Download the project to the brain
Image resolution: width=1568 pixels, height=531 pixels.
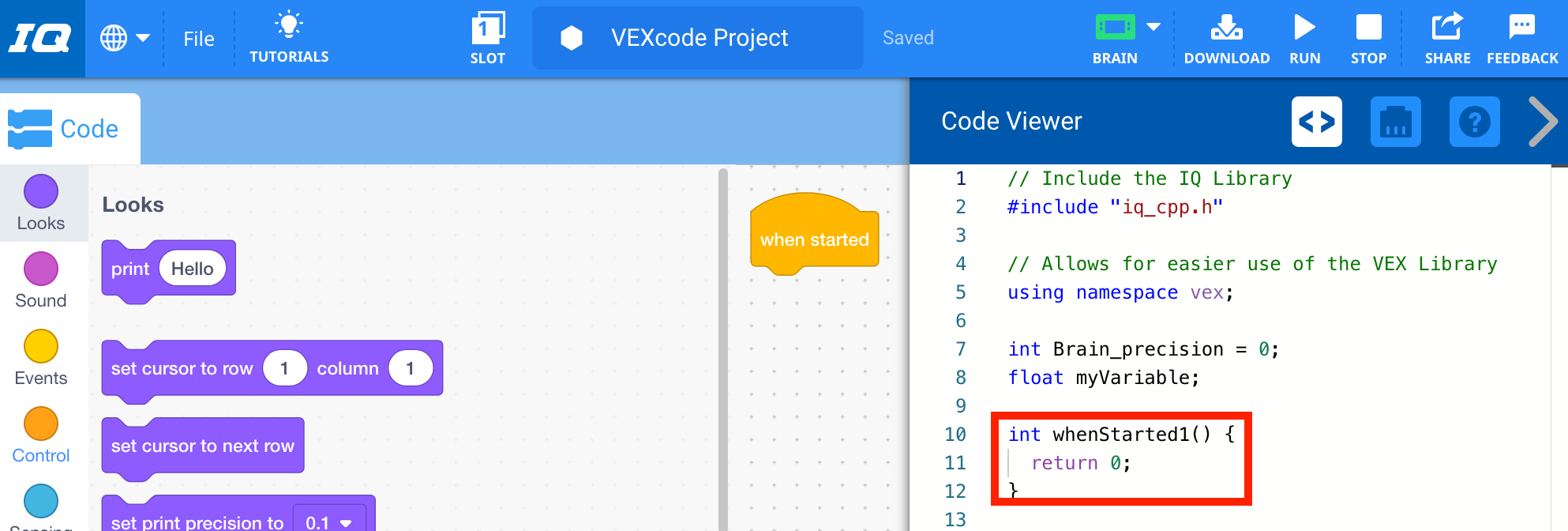tap(1226, 37)
